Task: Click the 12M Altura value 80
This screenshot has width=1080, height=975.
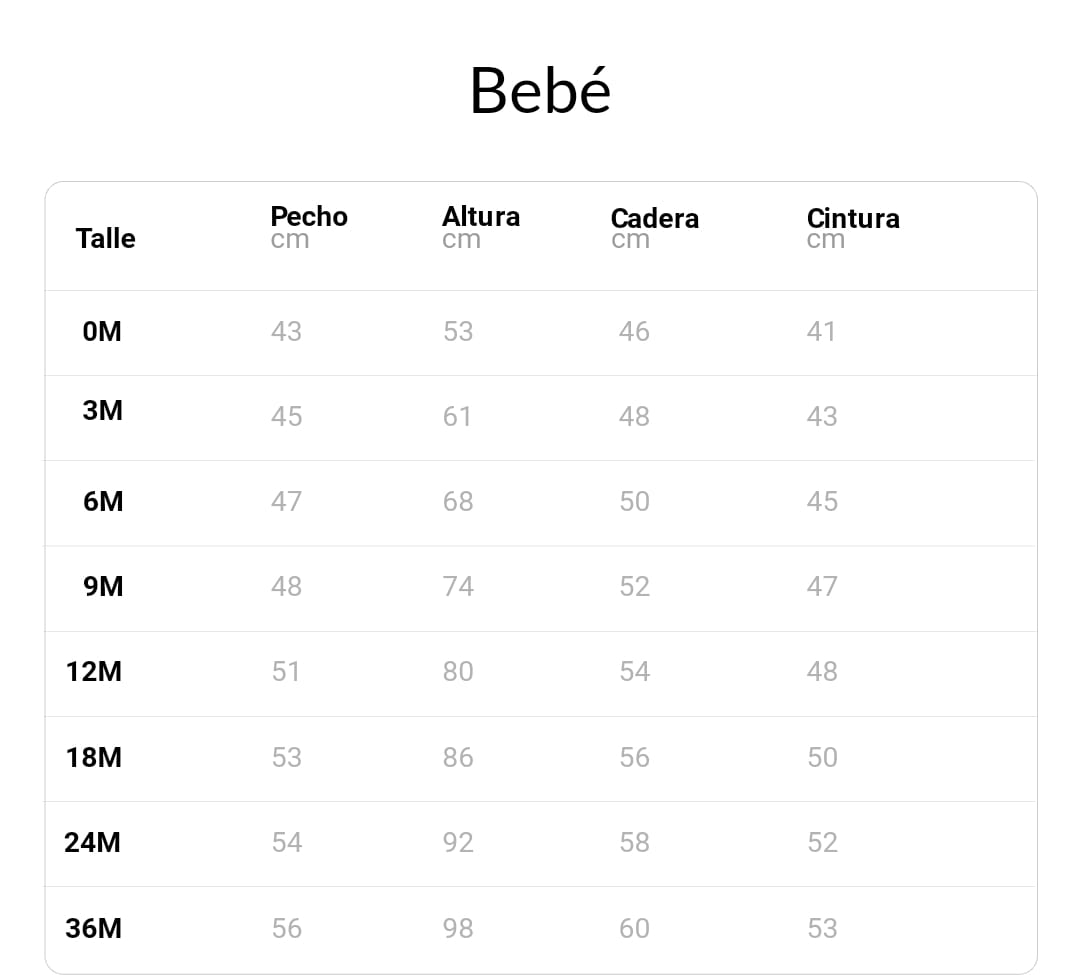Action: click(x=458, y=671)
